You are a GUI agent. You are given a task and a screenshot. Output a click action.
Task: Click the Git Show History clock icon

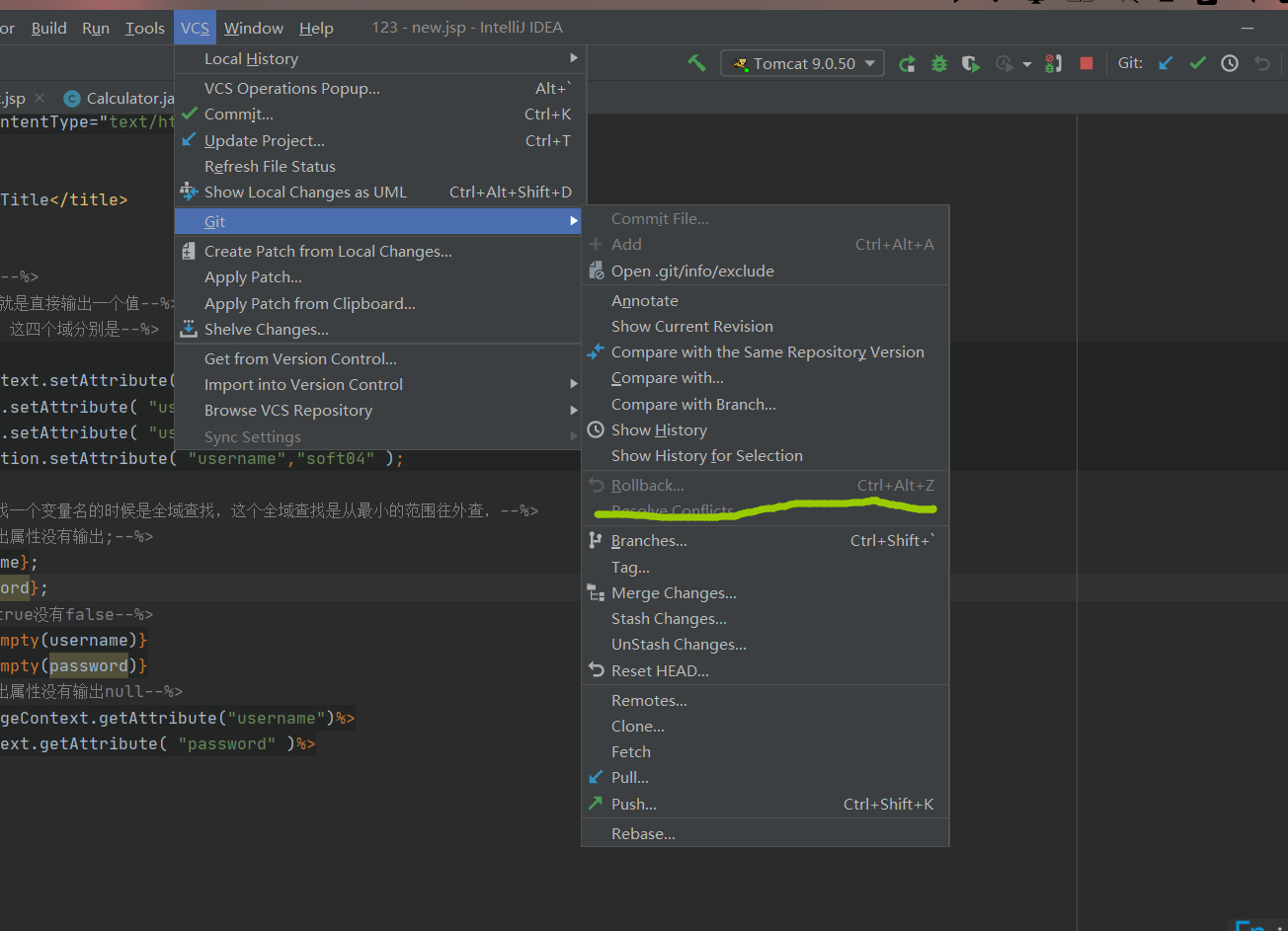coord(1230,63)
